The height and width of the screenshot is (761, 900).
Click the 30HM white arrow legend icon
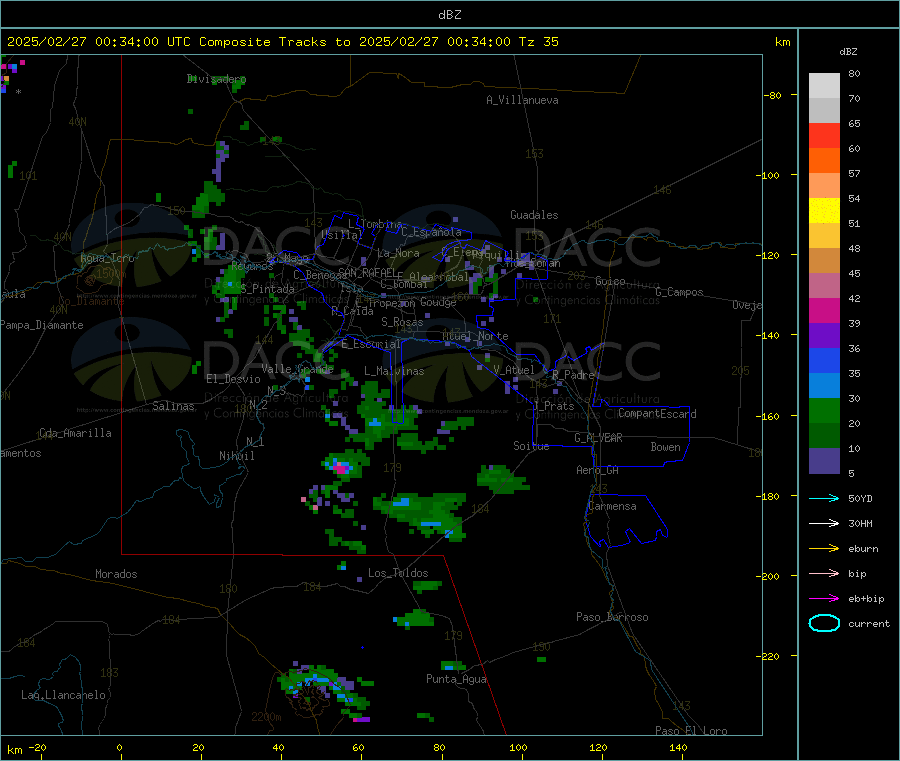(x=824, y=523)
